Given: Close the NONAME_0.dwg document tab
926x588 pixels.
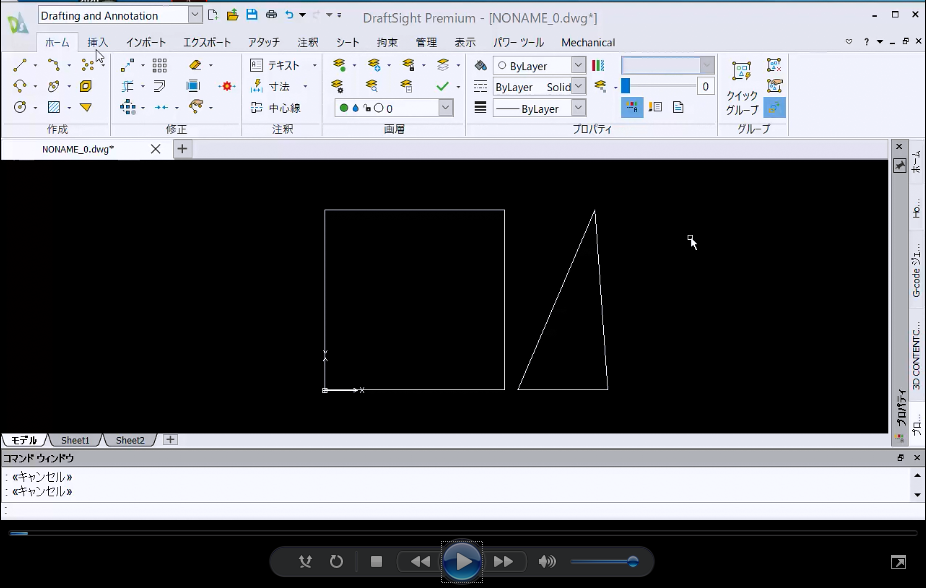Looking at the screenshot, I should tap(155, 149).
